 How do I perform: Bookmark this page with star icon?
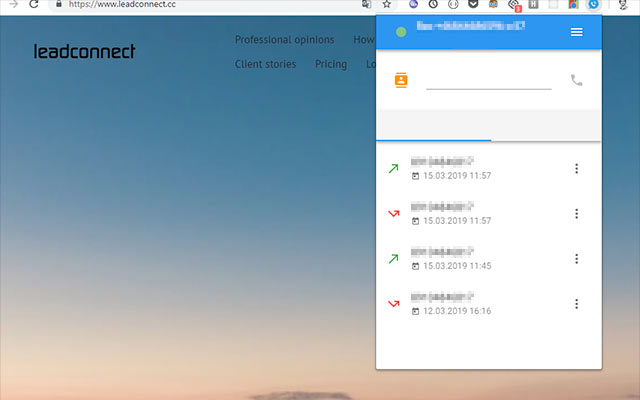[387, 4]
